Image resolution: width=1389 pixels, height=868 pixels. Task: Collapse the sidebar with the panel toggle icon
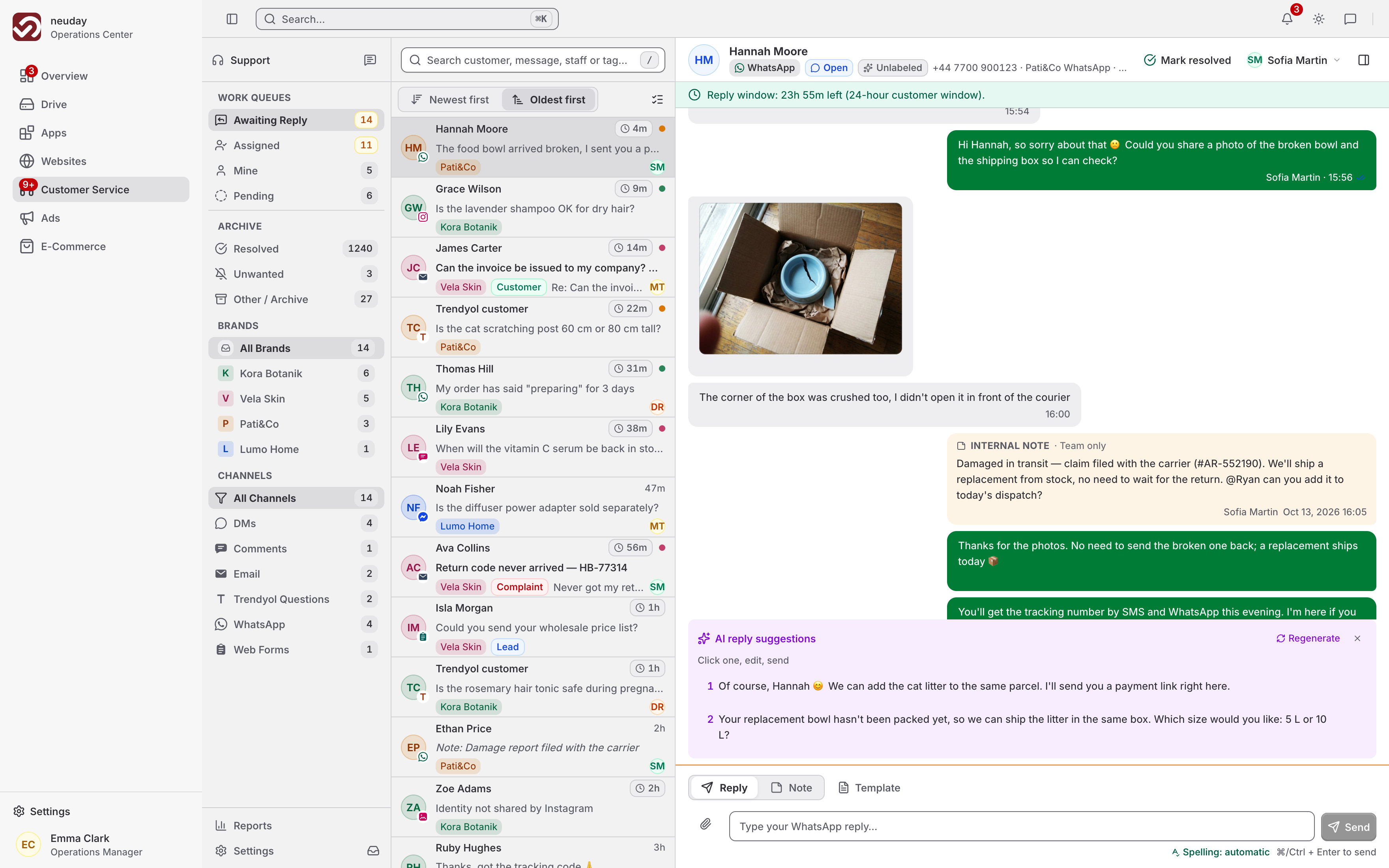coord(232,19)
